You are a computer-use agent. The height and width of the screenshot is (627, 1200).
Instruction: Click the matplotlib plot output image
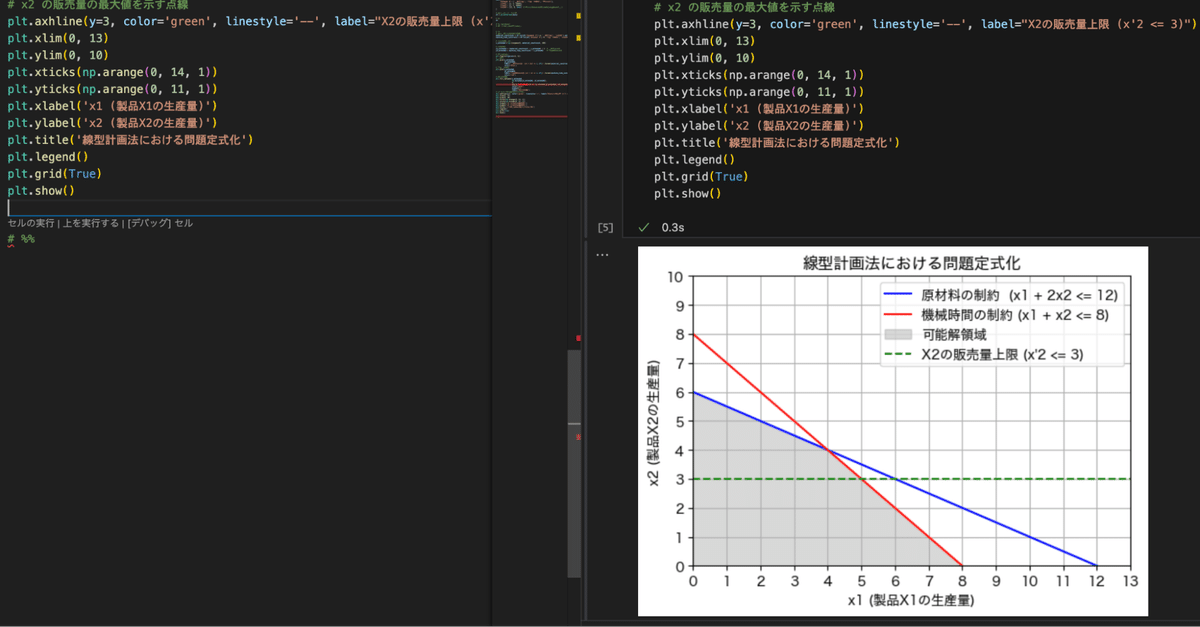(890, 430)
